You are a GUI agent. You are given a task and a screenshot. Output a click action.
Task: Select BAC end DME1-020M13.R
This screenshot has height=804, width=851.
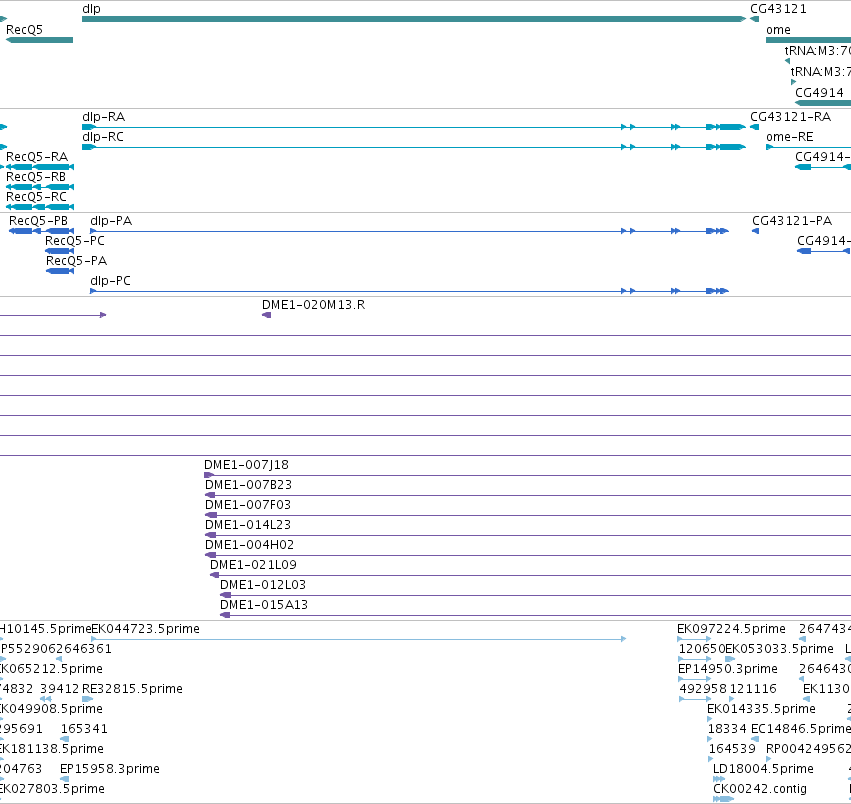(x=266, y=315)
